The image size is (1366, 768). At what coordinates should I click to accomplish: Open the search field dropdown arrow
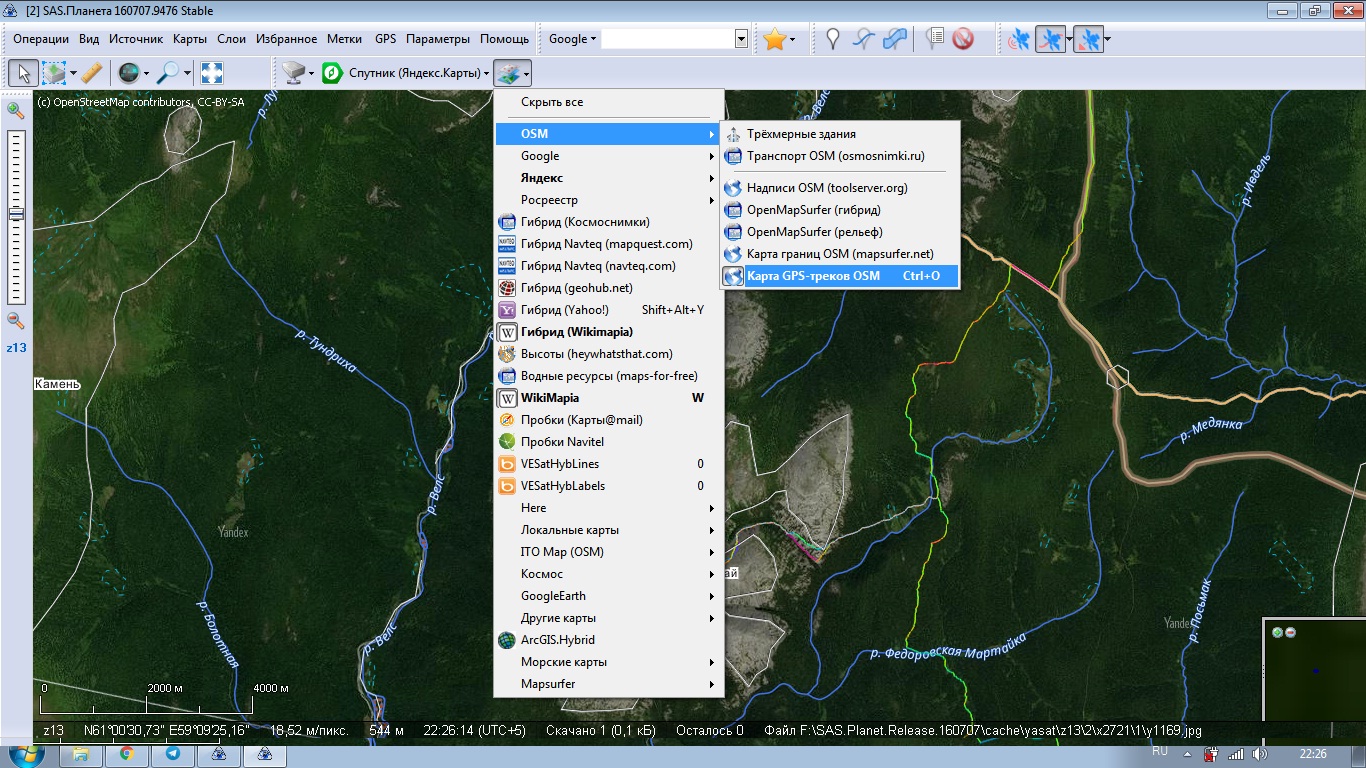coord(741,40)
